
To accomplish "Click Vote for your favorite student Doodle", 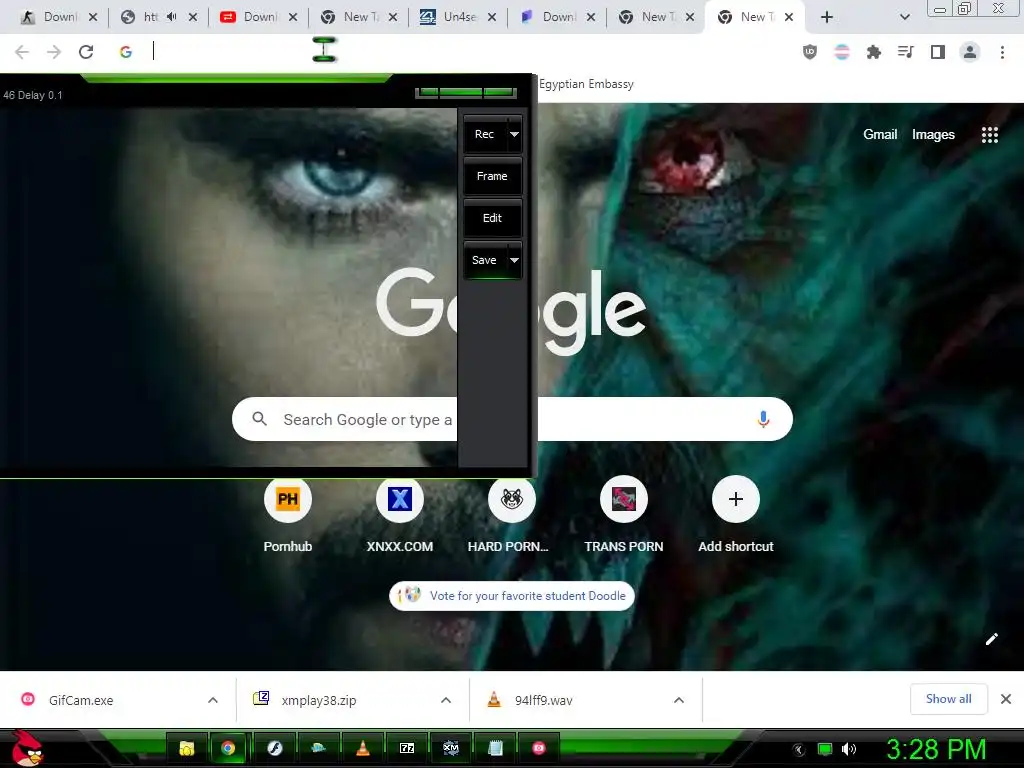I will (512, 596).
